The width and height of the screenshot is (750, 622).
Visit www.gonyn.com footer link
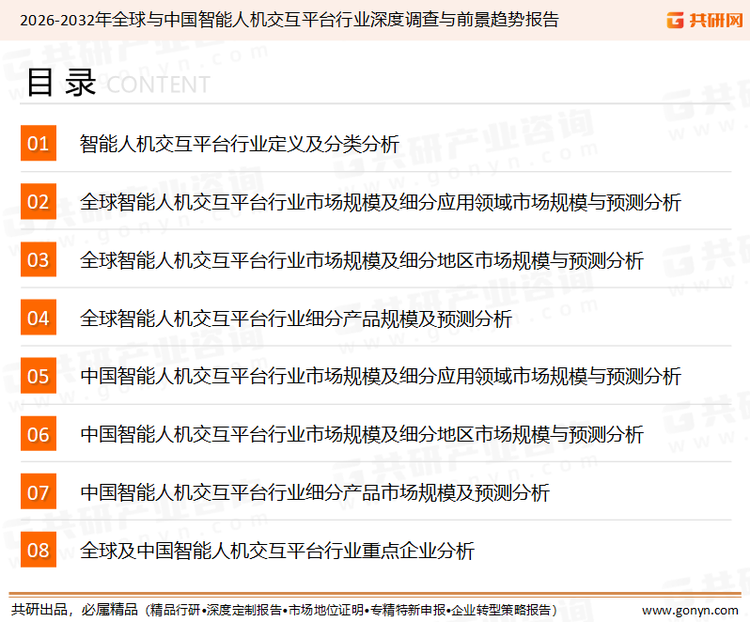690,611
